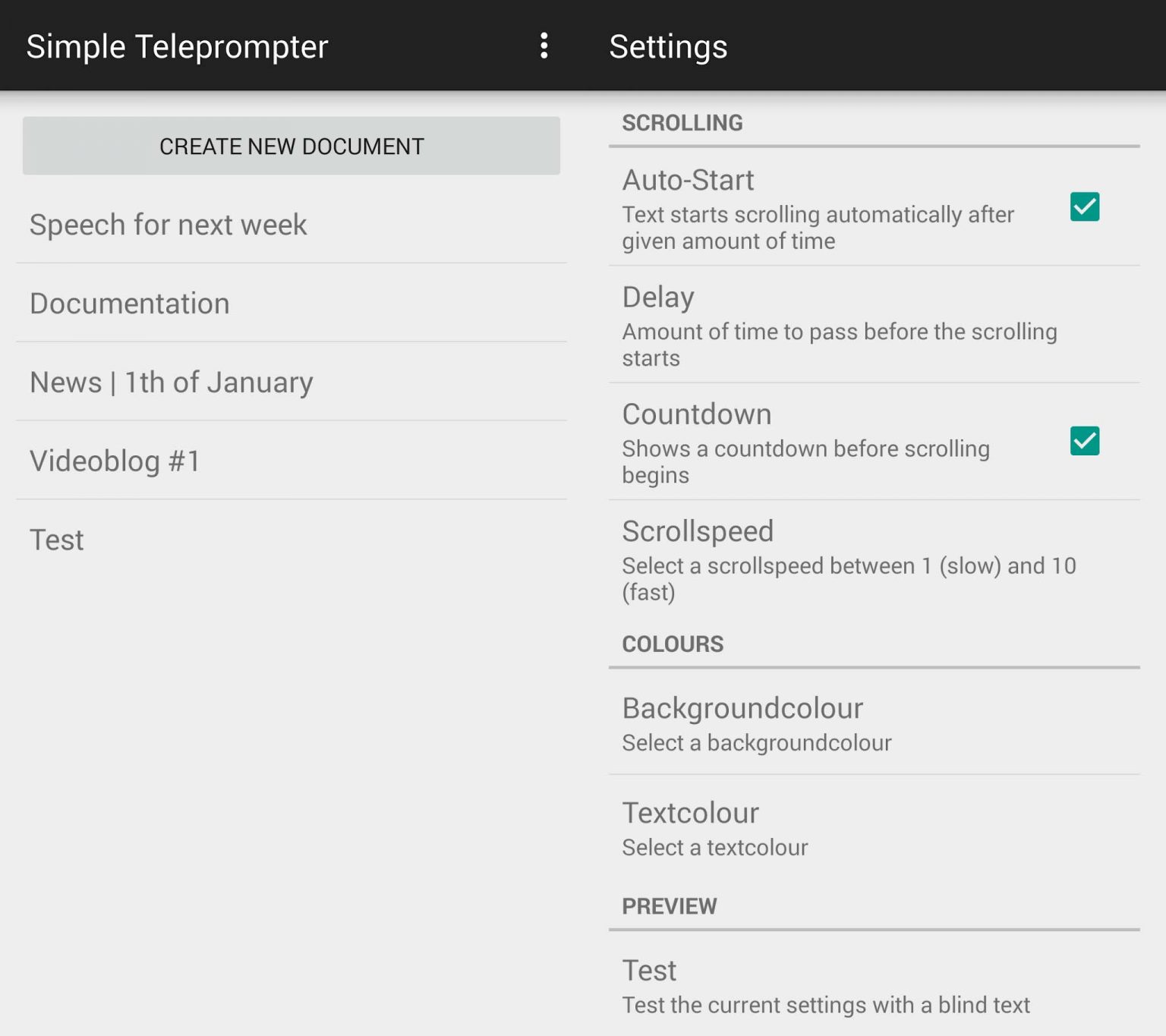The height and width of the screenshot is (1036, 1166).
Task: Select the News | 1th of January document
Action: pyautogui.click(x=170, y=382)
